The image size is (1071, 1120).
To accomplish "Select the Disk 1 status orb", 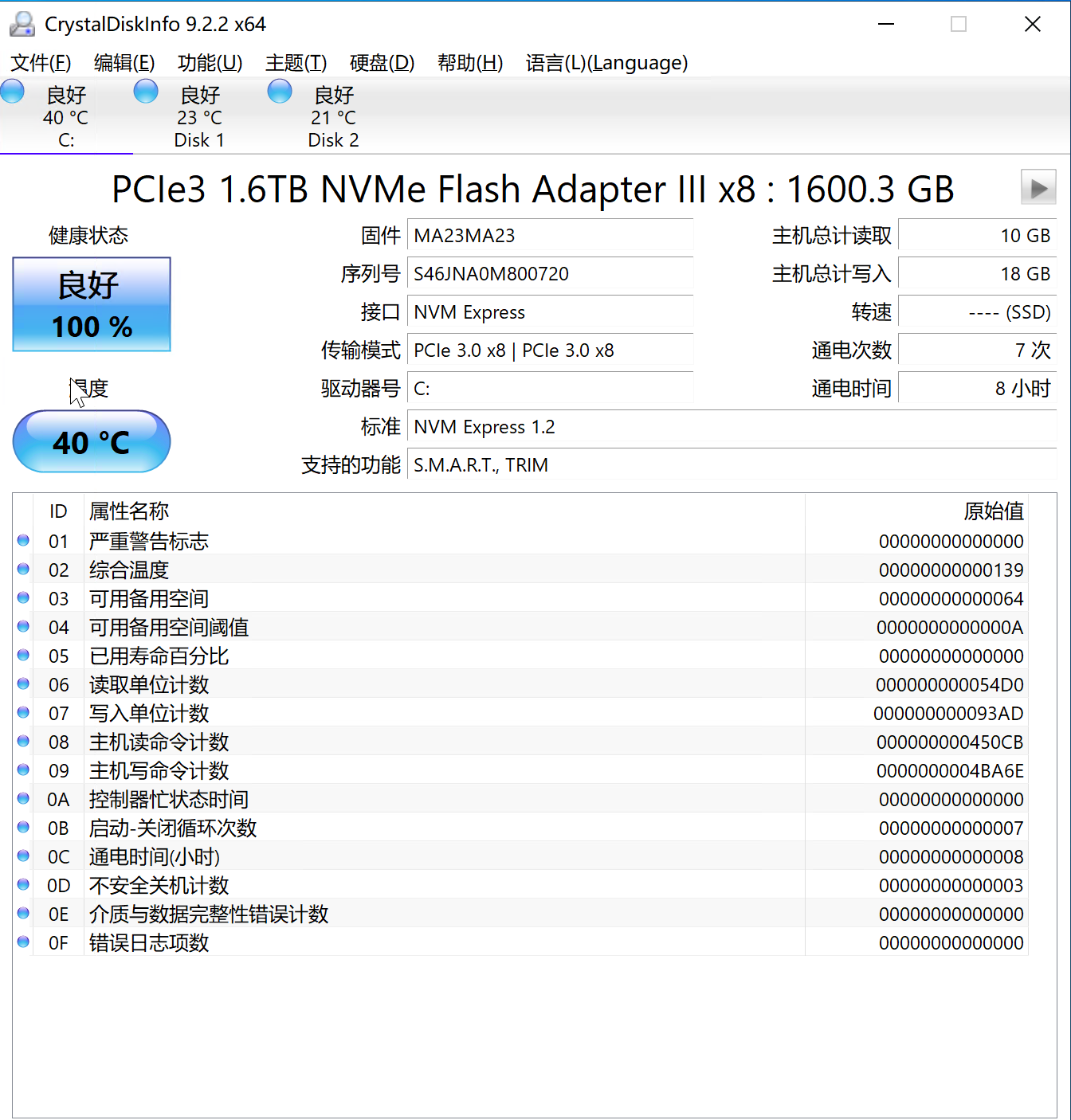I will [146, 92].
